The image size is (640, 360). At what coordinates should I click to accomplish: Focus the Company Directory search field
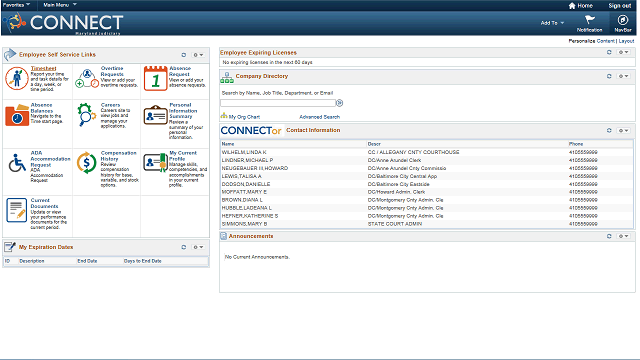click(278, 103)
